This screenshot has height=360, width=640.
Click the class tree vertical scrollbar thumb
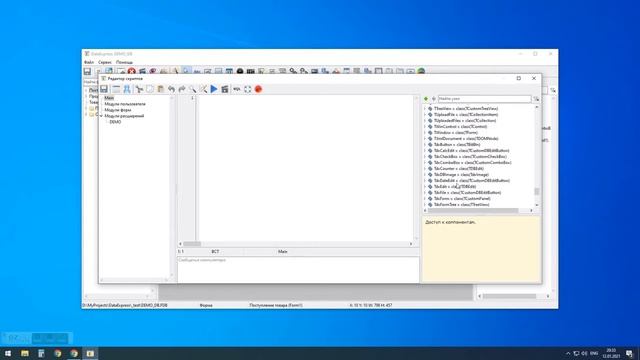pyautogui.click(x=537, y=191)
